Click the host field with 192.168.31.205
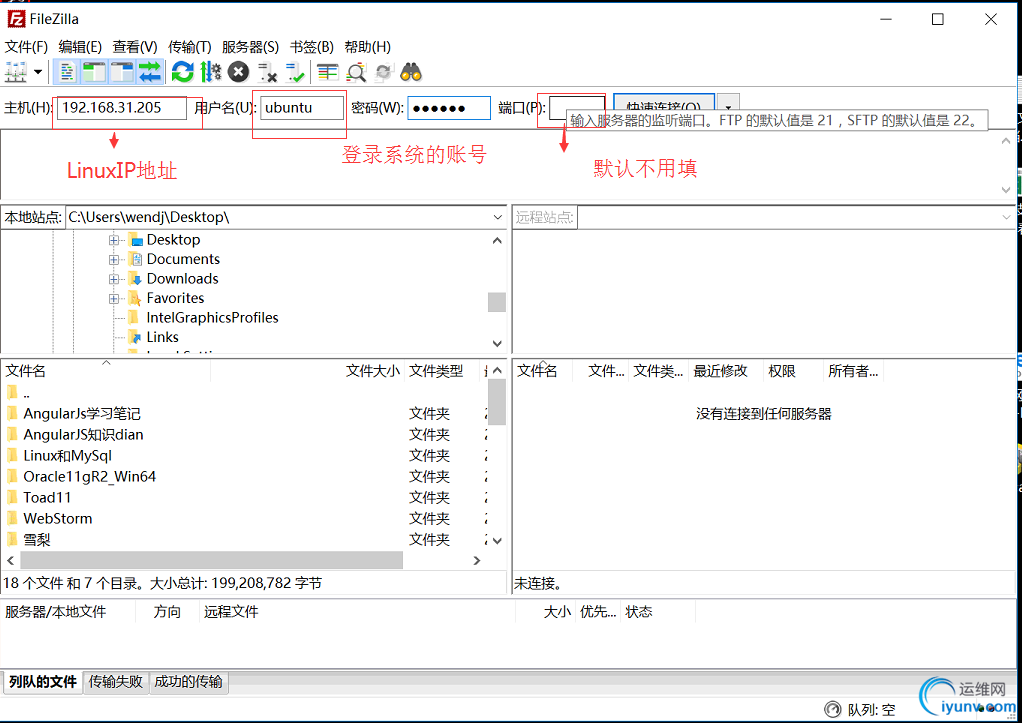Viewport: 1022px width, 723px height. pyautogui.click(x=122, y=108)
